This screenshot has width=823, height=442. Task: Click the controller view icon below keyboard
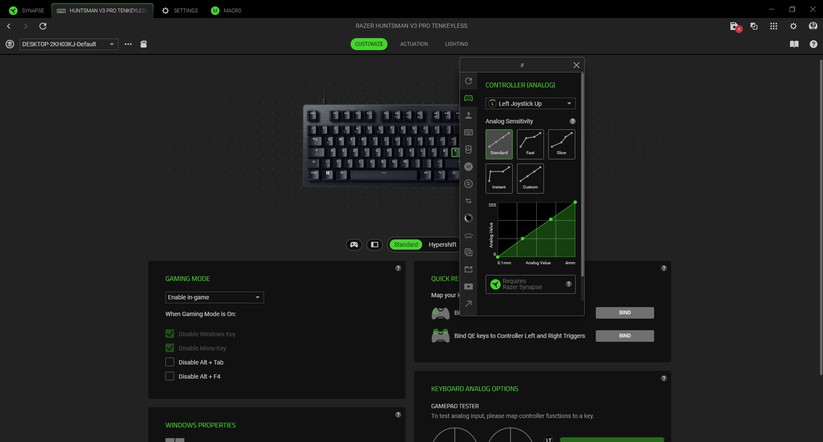[353, 244]
